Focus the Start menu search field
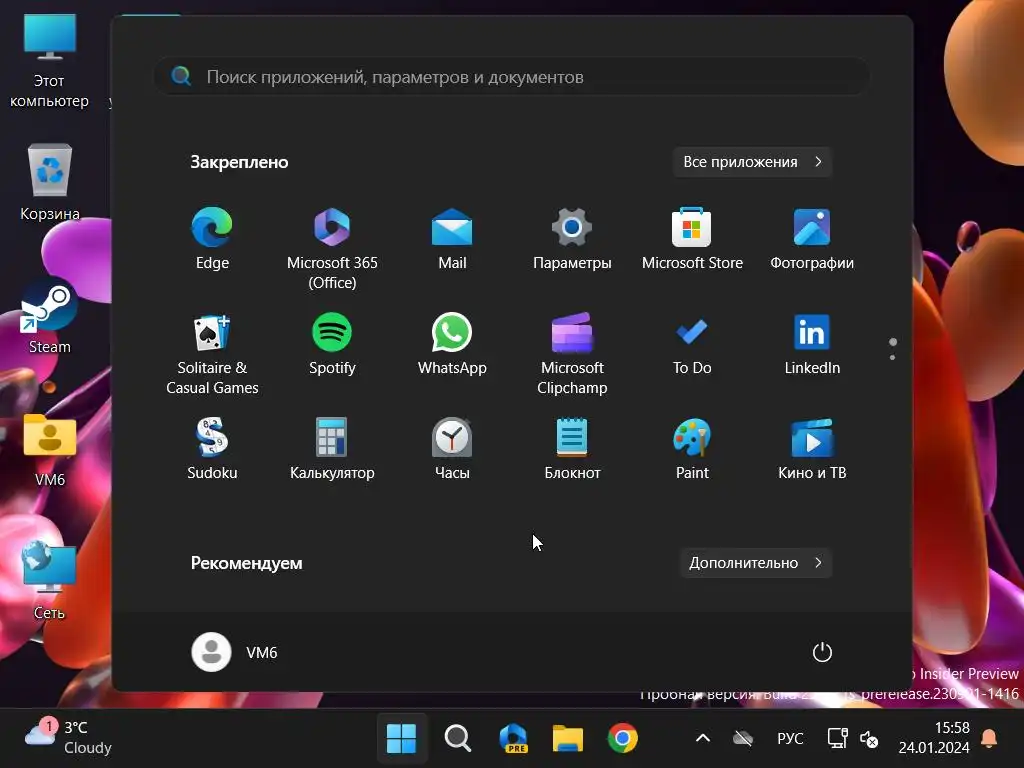The width and height of the screenshot is (1024, 768). (x=511, y=77)
